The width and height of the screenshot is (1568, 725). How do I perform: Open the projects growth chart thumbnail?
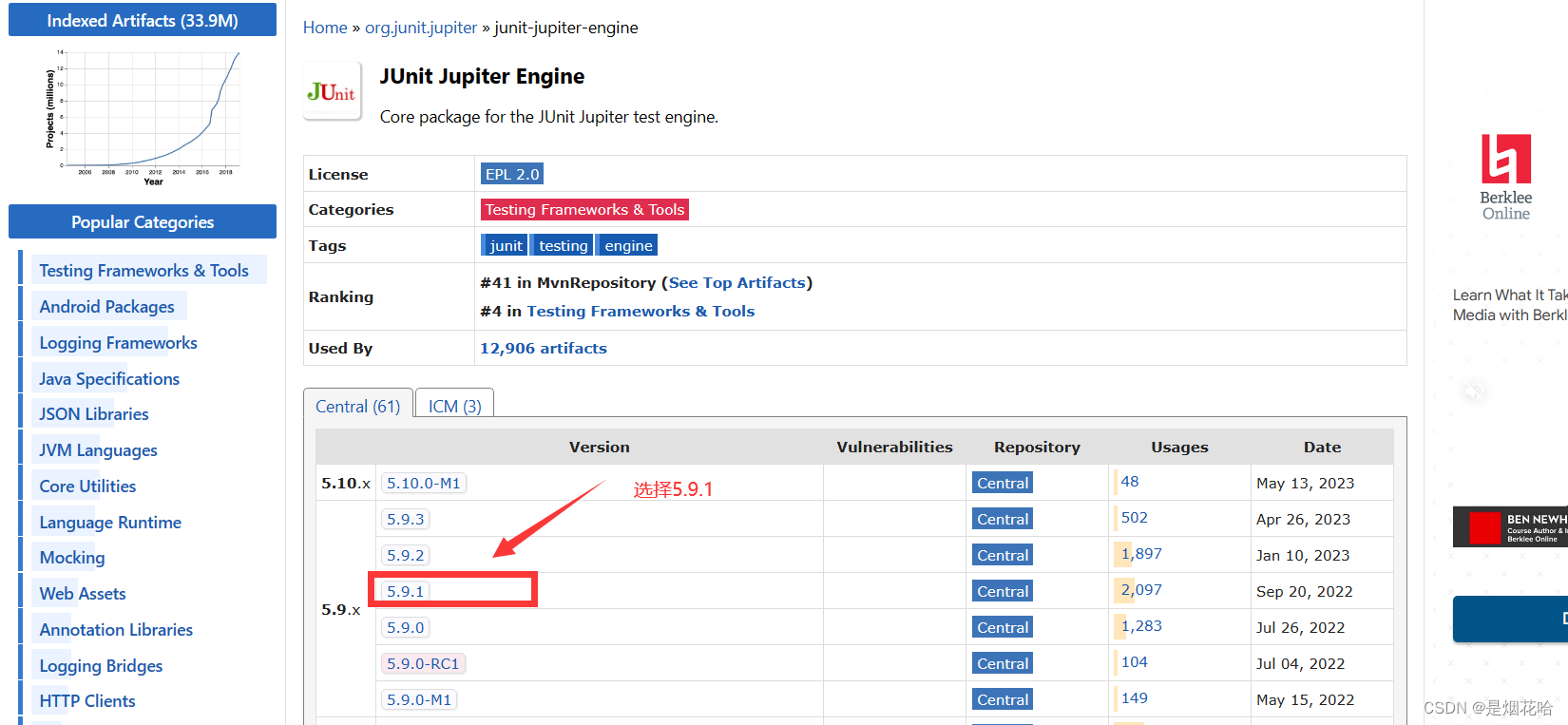click(143, 117)
